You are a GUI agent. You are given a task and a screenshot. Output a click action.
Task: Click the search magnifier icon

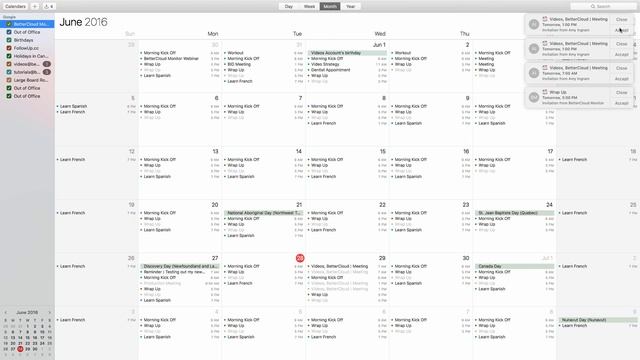[593, 7]
